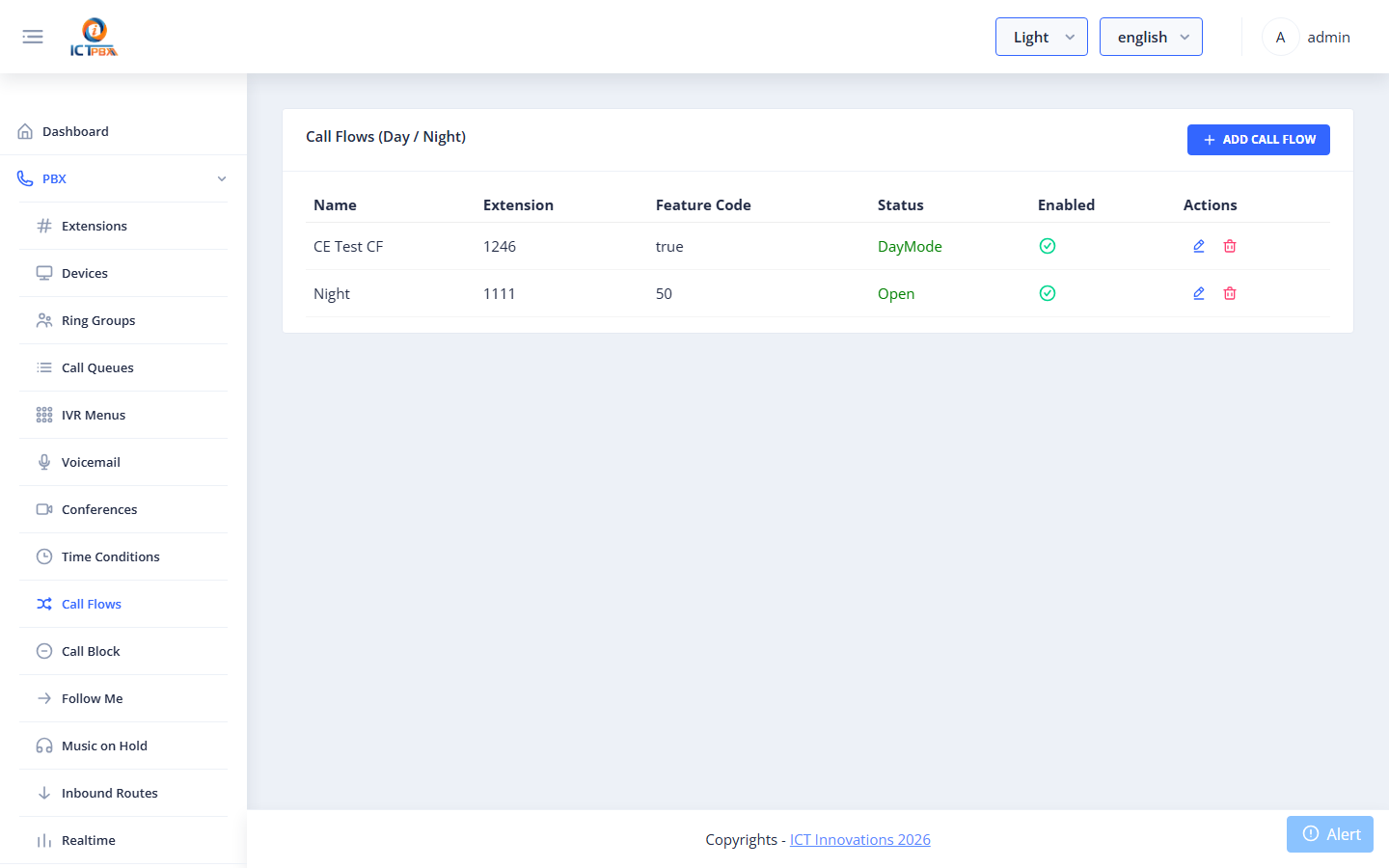The width and height of the screenshot is (1389, 868).
Task: Edit the CE Test CF call flow
Action: pos(1199,246)
